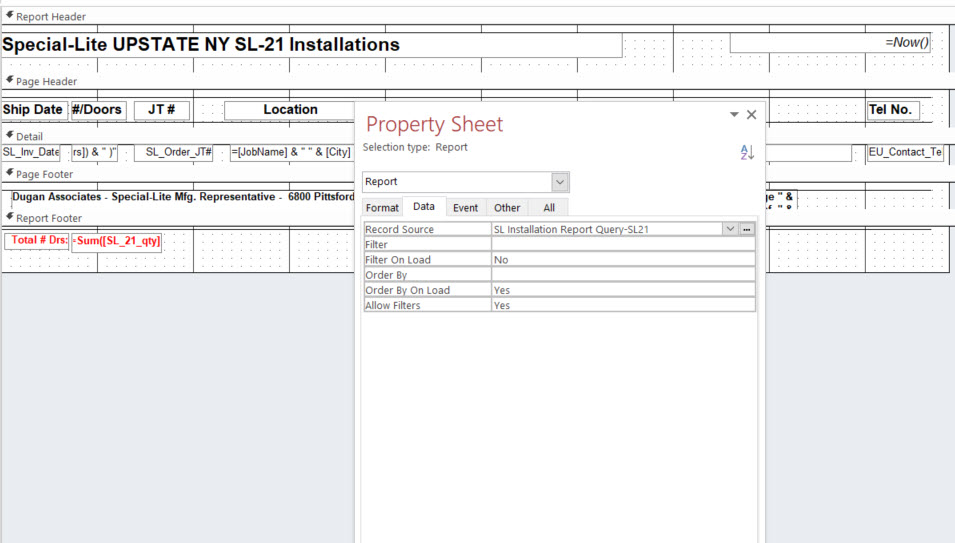This screenshot has height=543, width=955.
Task: Select the Report Footer section bar
Action: (x=478, y=218)
